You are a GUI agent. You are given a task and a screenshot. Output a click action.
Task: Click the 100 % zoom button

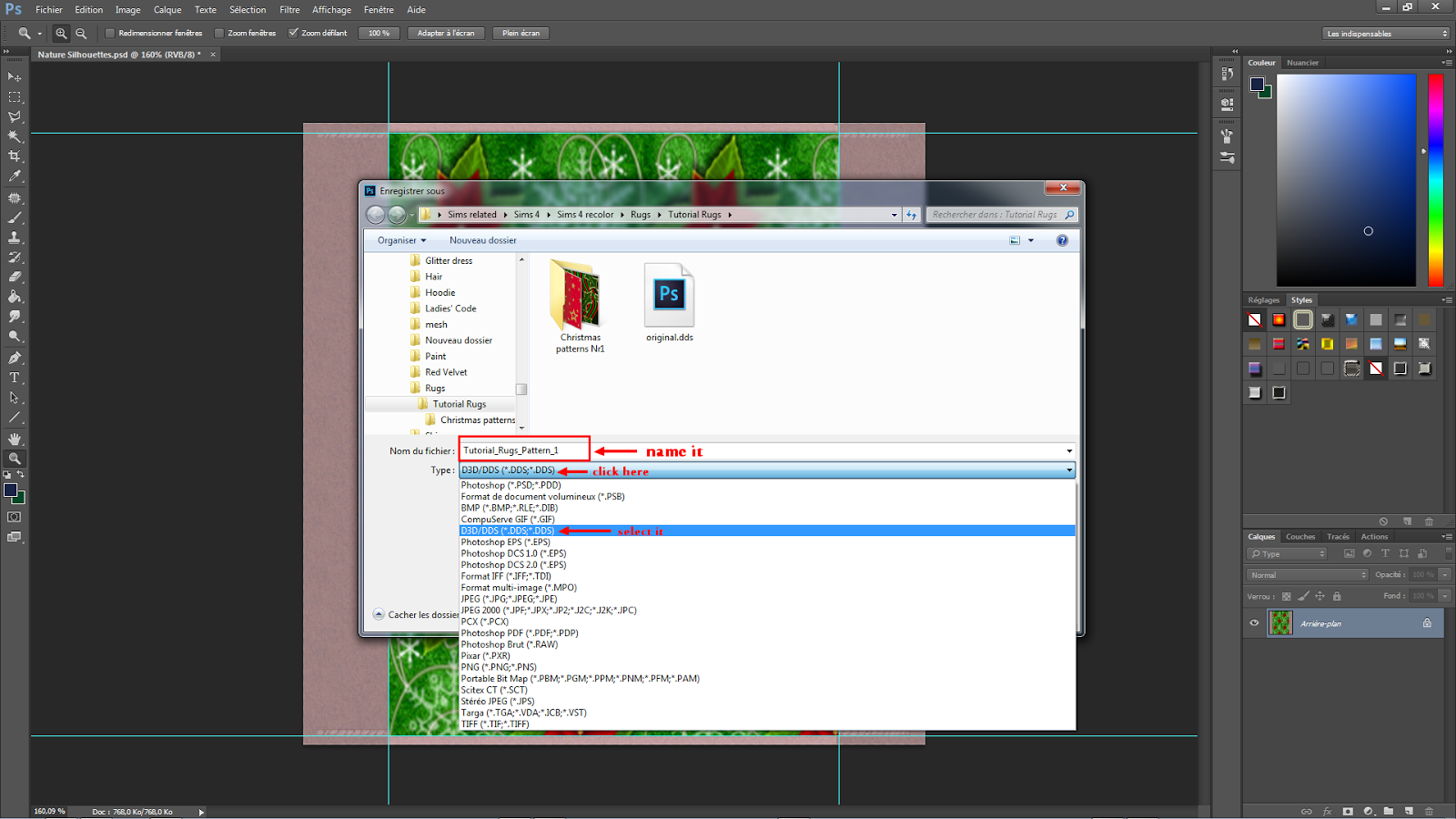pyautogui.click(x=379, y=34)
